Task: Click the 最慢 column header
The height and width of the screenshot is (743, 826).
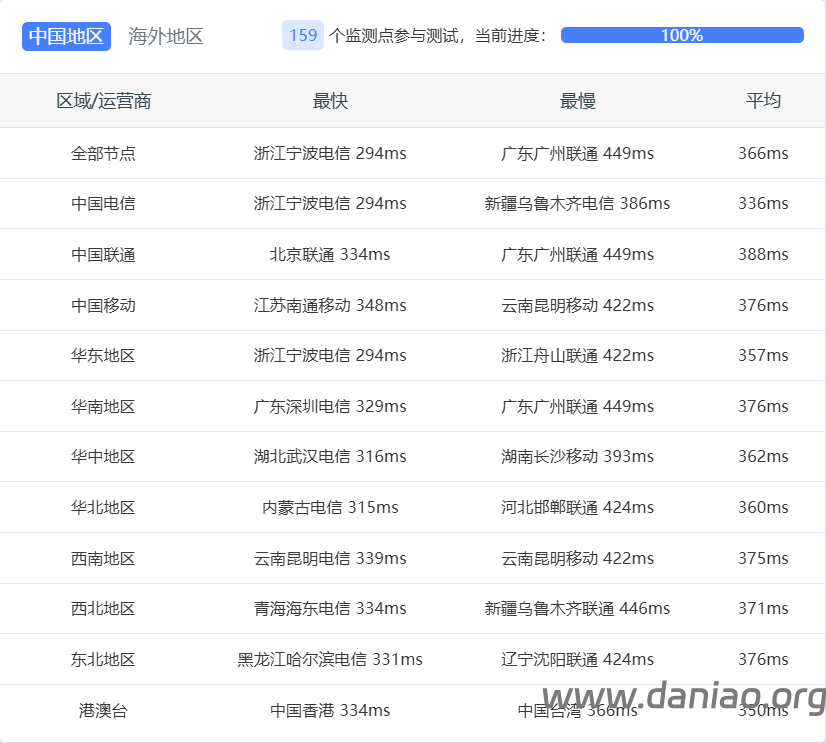Action: [577, 101]
